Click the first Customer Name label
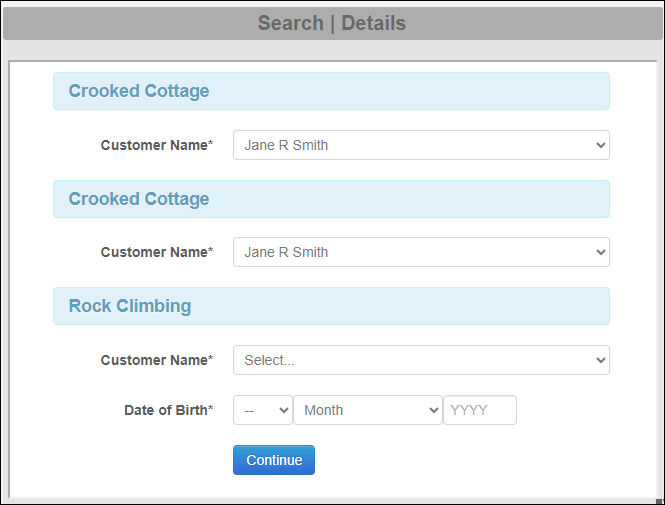Image resolution: width=665 pixels, height=505 pixels. (157, 145)
